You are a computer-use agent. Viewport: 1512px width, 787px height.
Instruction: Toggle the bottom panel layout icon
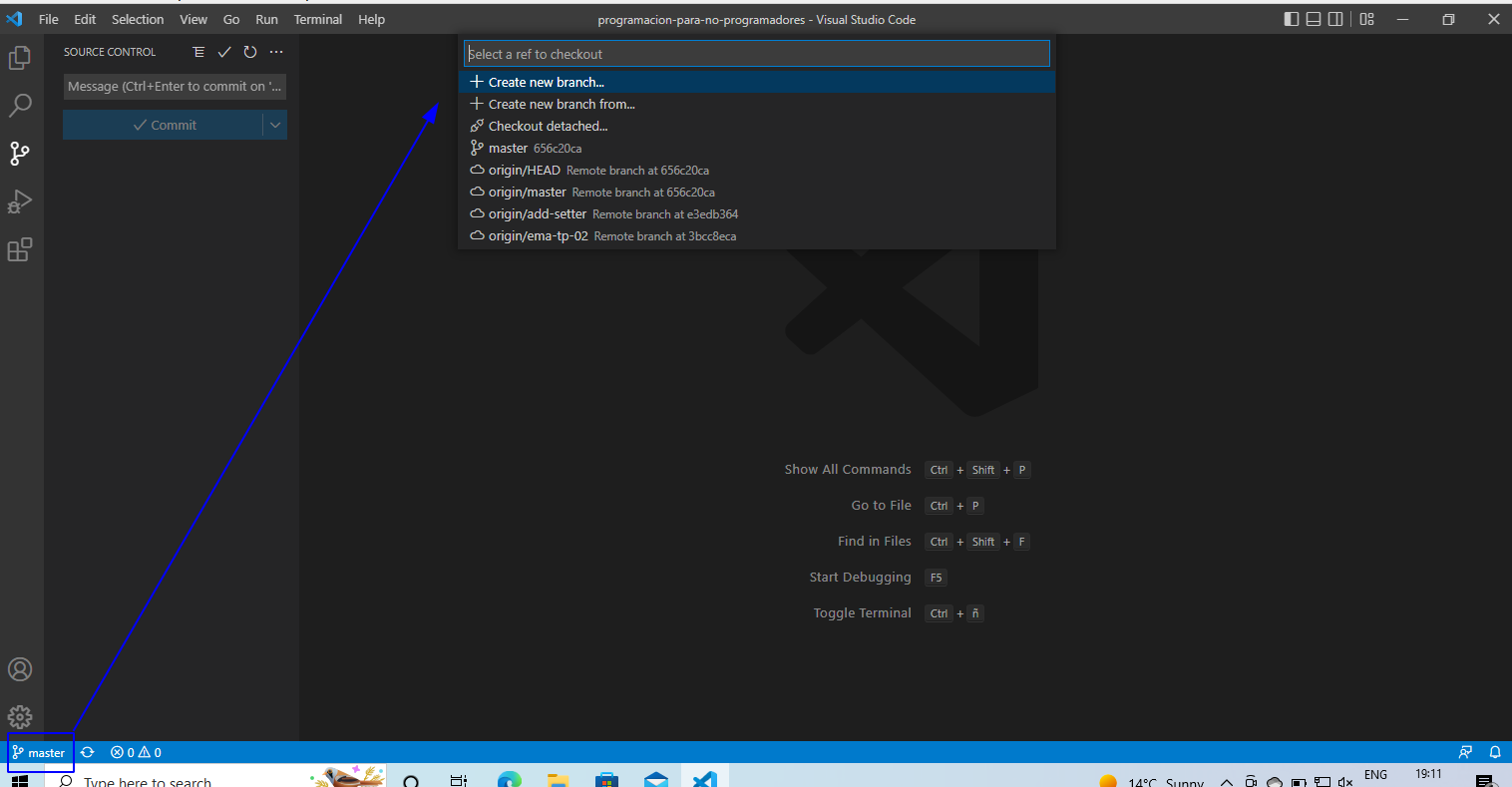1314,19
